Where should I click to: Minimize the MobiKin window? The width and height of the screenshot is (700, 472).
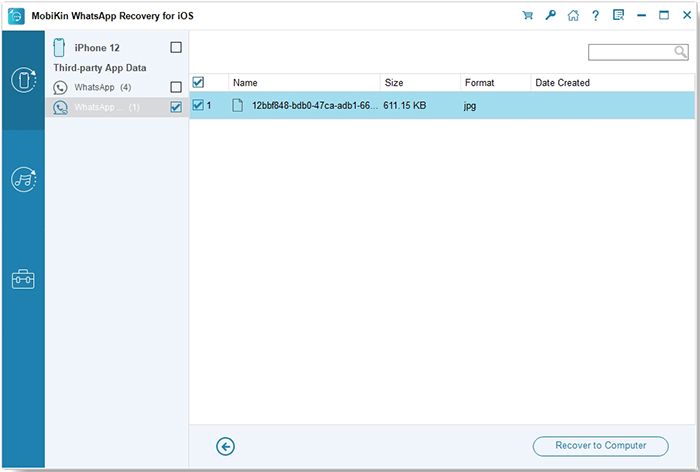(642, 16)
